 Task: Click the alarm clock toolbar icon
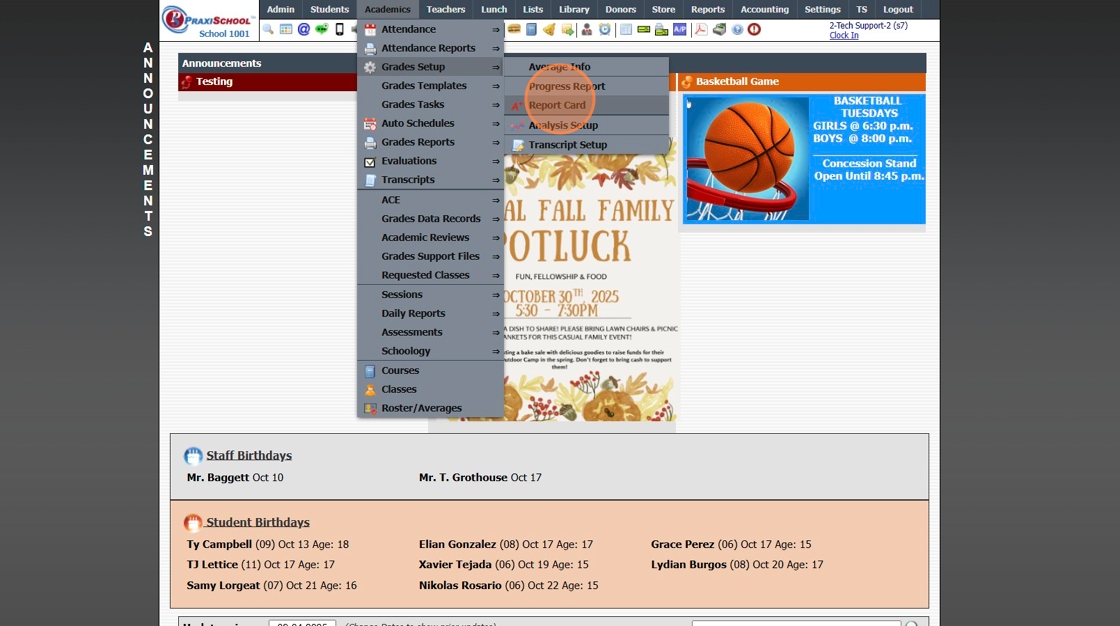click(605, 29)
